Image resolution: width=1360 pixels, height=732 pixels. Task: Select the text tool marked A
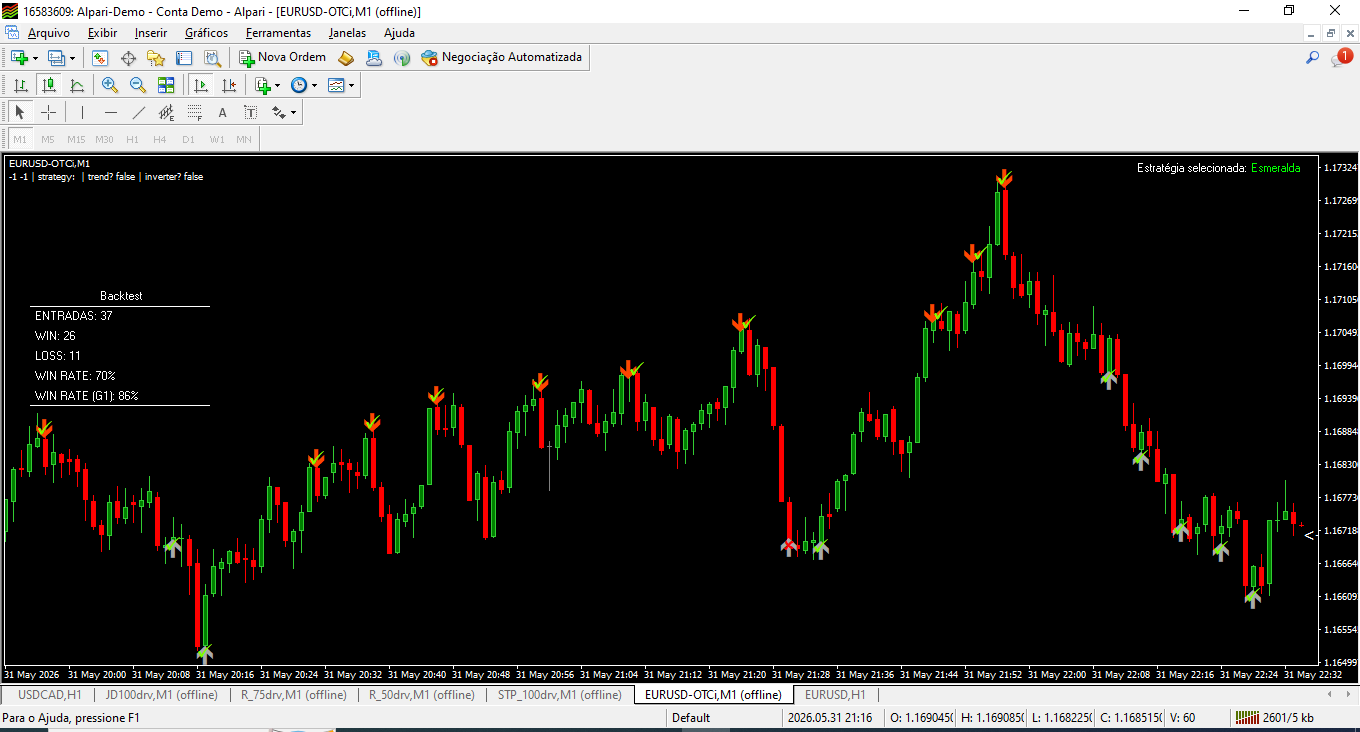223,113
